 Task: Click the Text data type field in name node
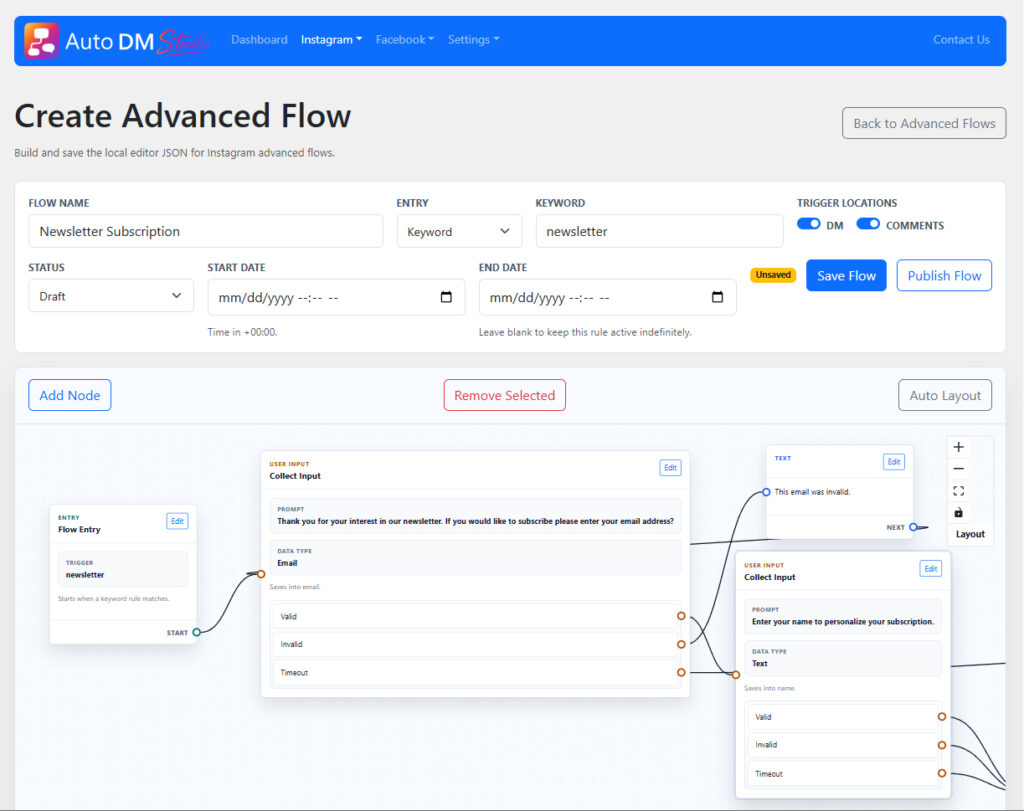point(842,658)
